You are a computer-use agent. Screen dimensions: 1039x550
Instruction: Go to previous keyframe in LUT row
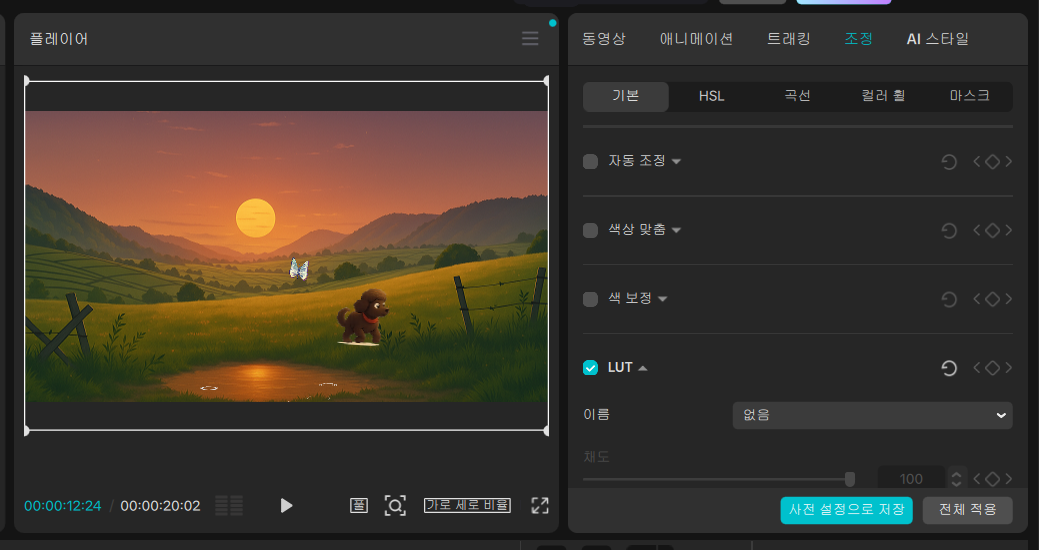[976, 368]
